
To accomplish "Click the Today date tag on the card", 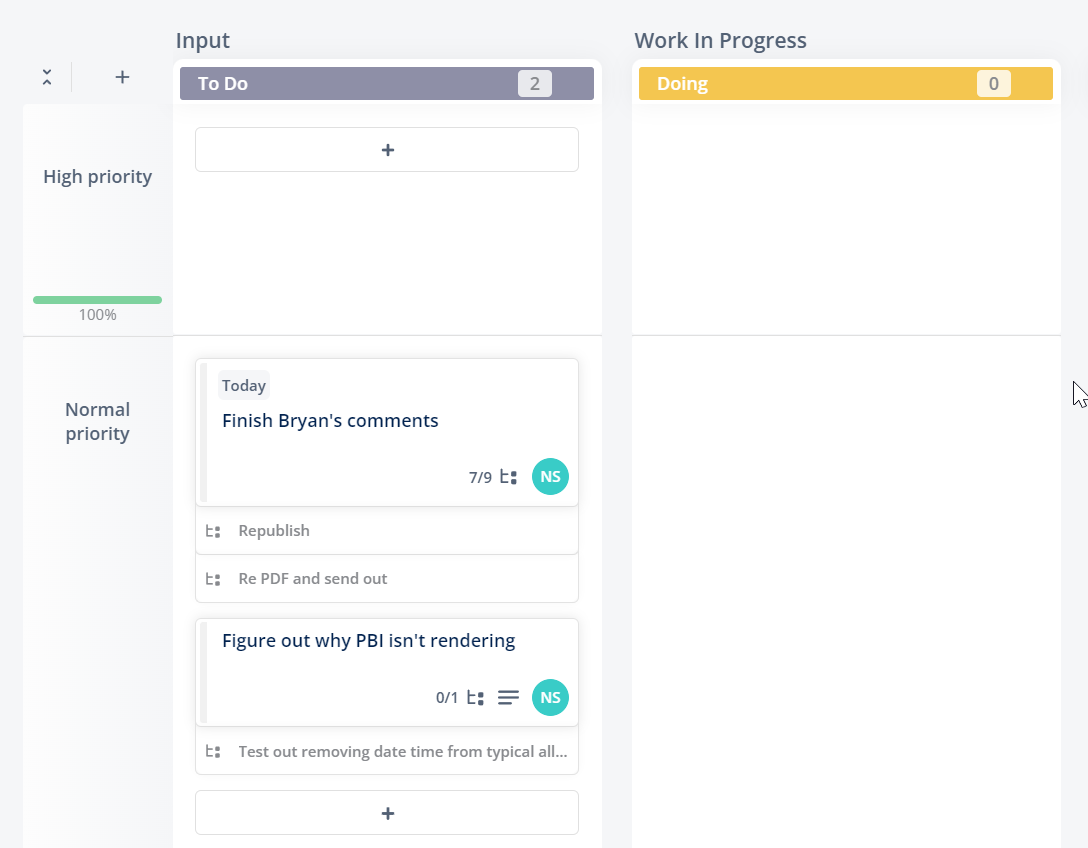I will (x=244, y=385).
